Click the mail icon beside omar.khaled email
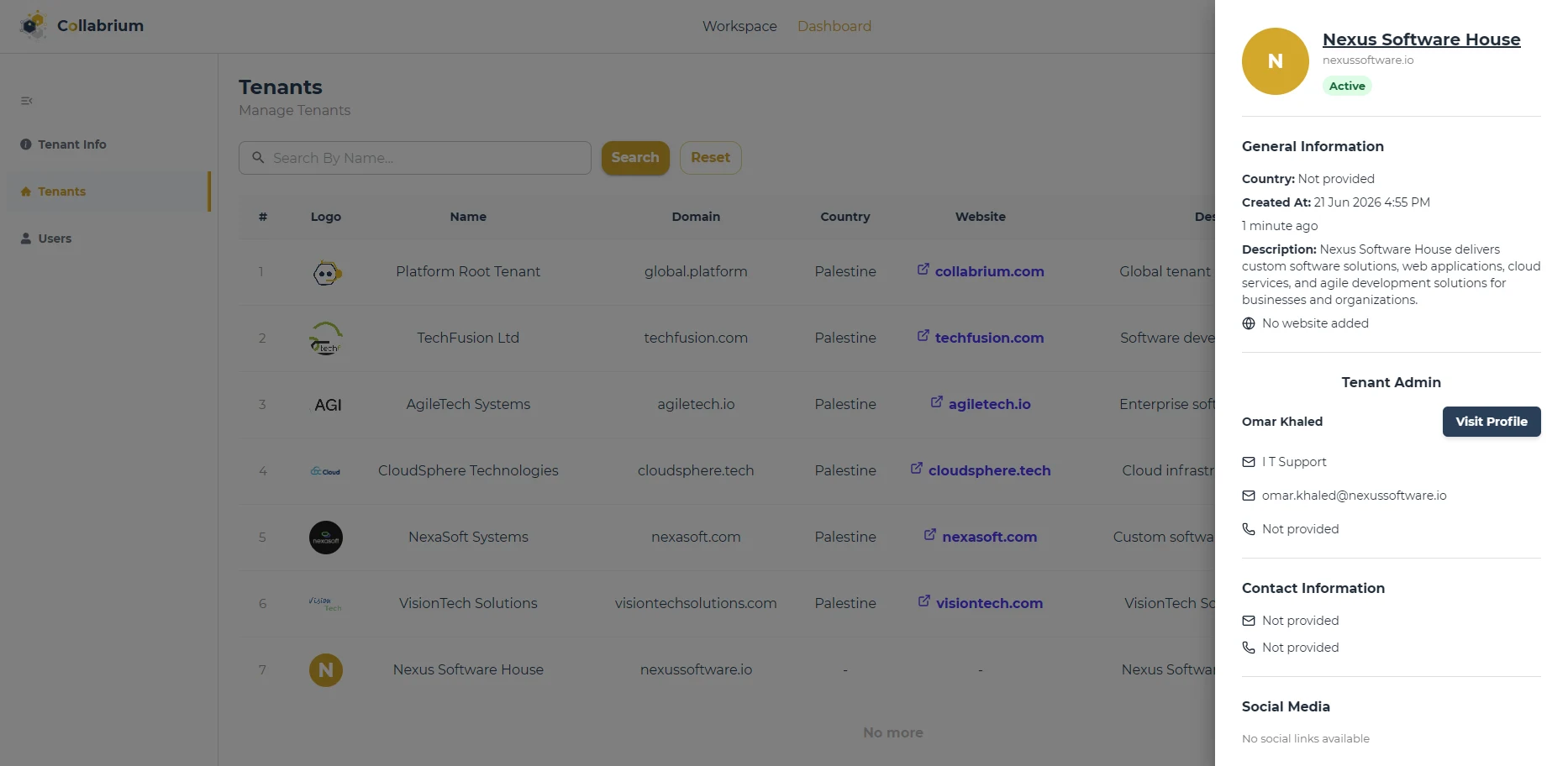 [1249, 496]
